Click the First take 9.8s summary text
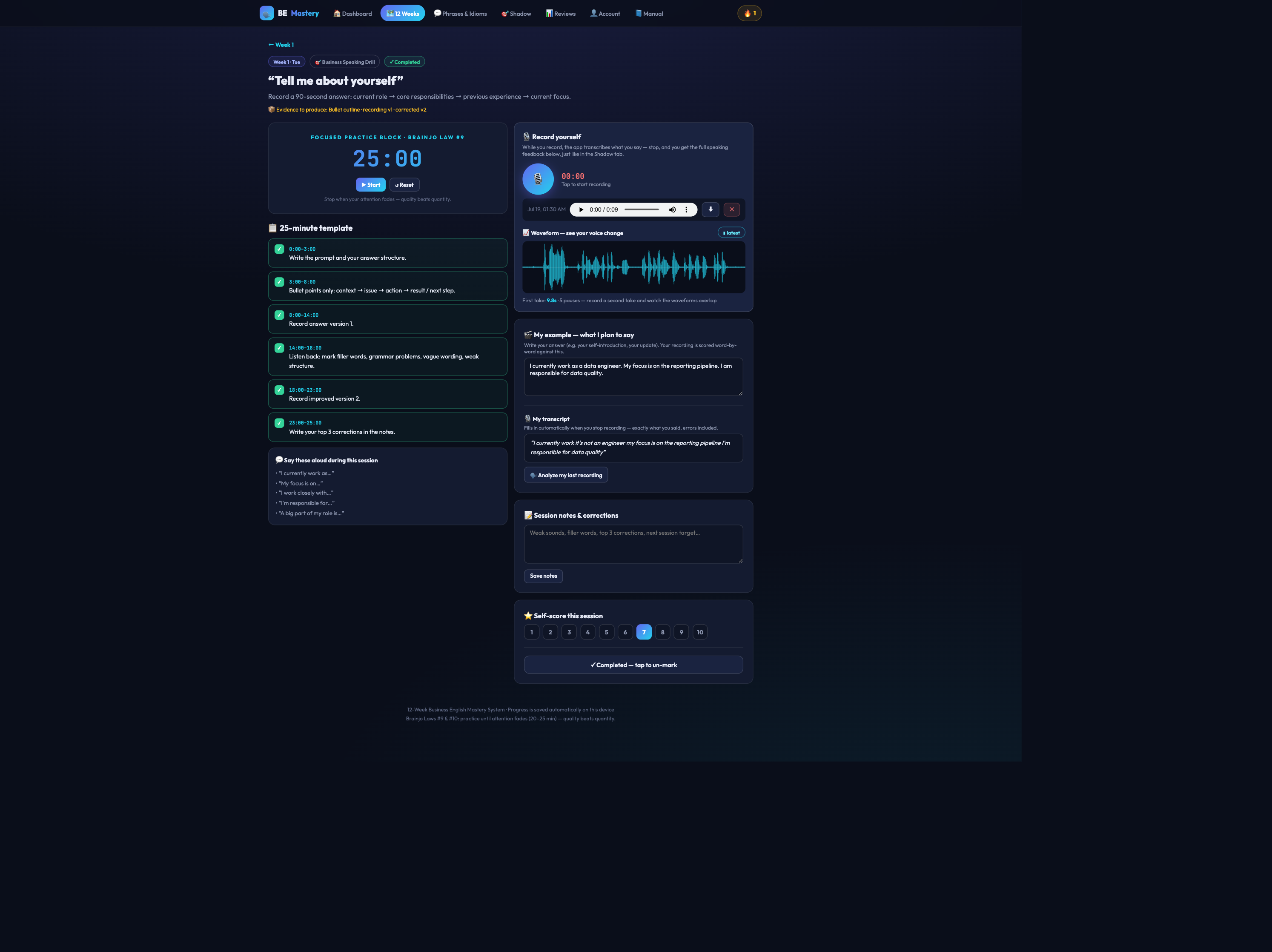Viewport: 1272px width, 952px height. point(619,301)
